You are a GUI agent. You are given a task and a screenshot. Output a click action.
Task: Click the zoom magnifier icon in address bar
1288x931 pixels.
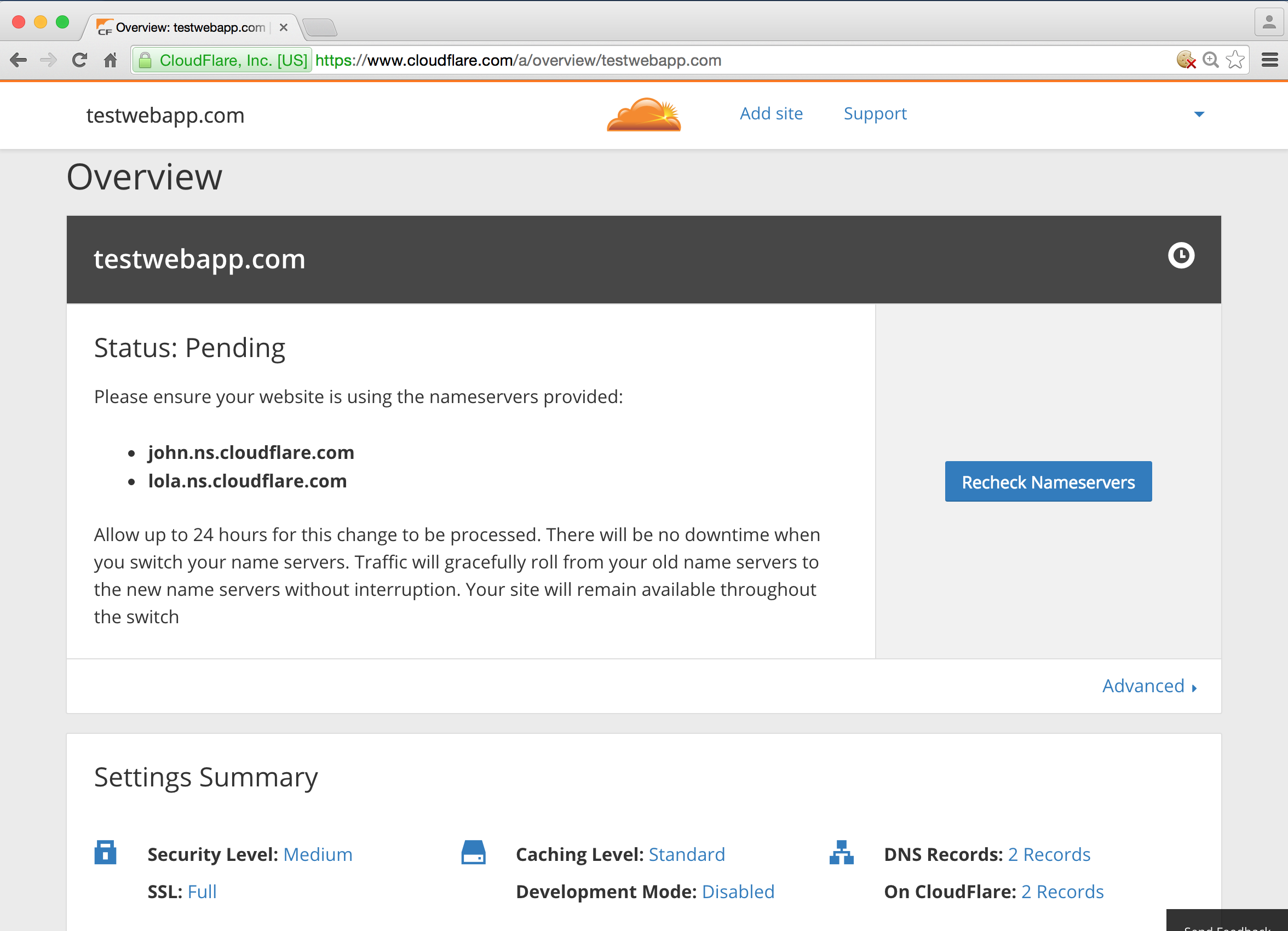[1210, 60]
